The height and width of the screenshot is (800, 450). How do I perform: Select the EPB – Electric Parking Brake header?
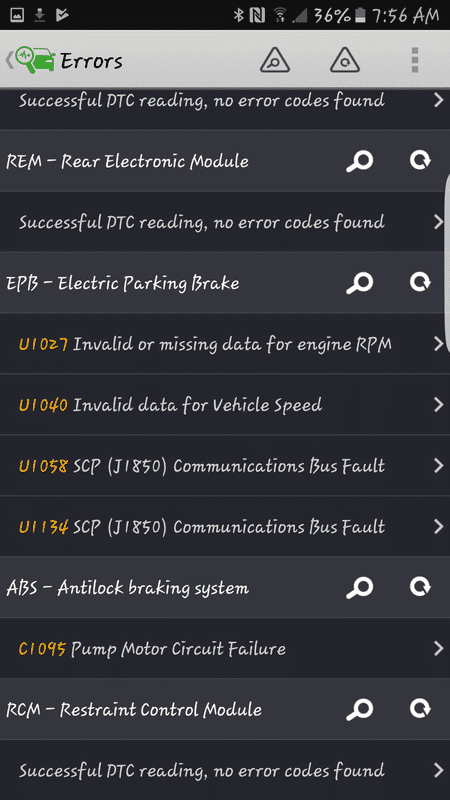(225, 283)
